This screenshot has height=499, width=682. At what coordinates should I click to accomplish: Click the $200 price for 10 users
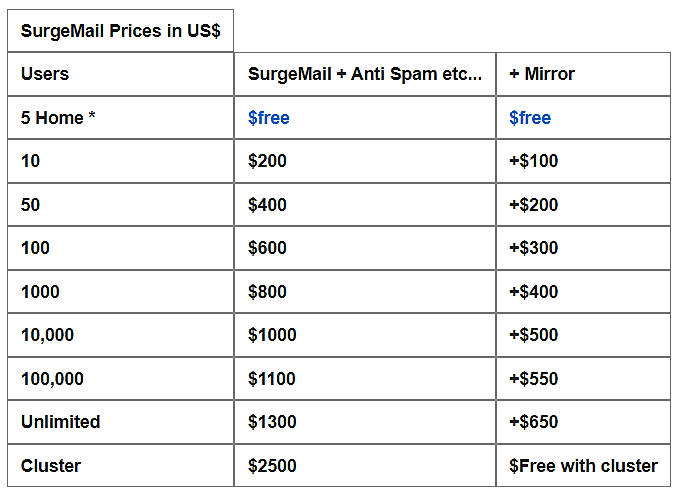(x=267, y=161)
